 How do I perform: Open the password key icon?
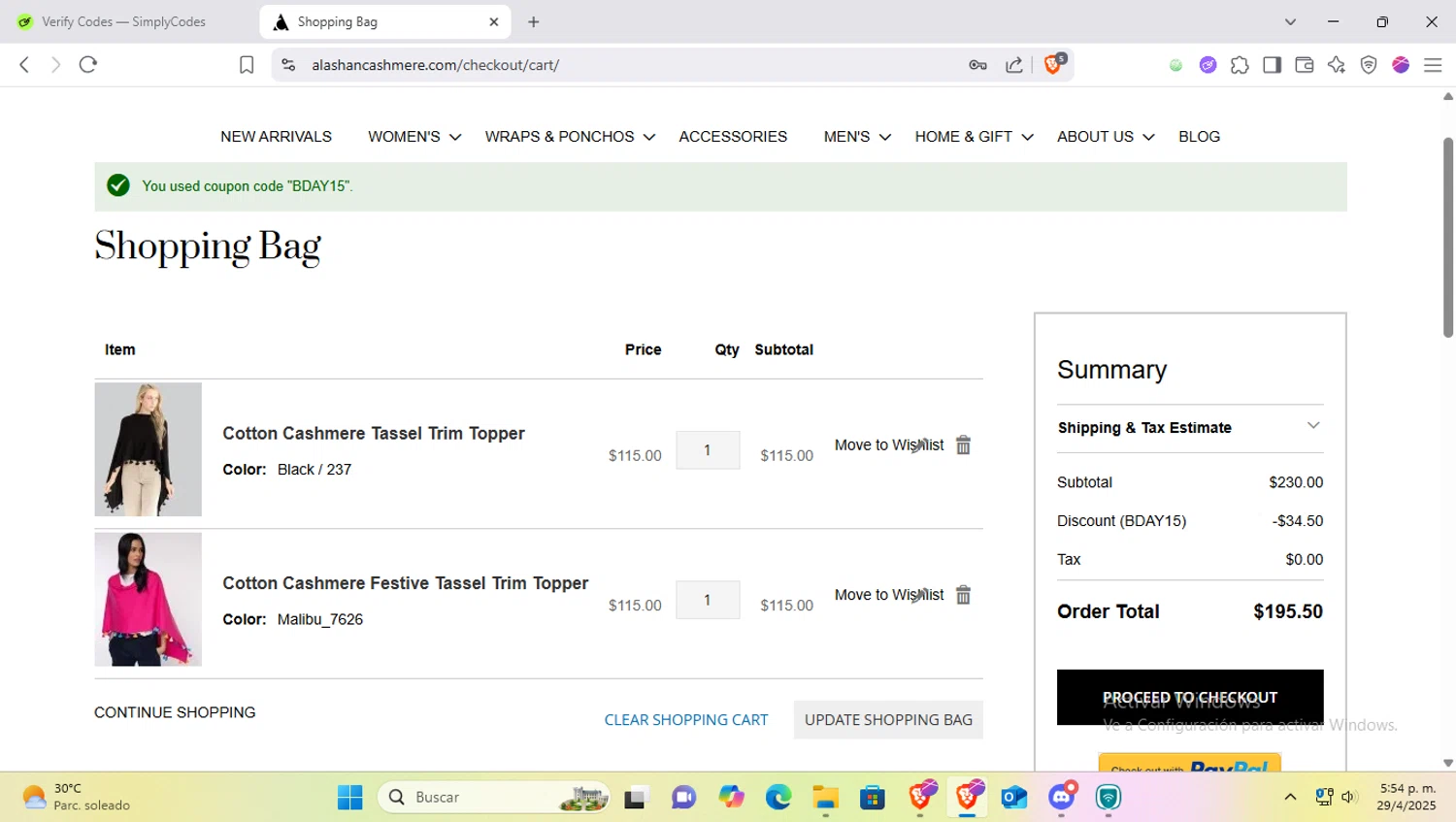(x=977, y=65)
